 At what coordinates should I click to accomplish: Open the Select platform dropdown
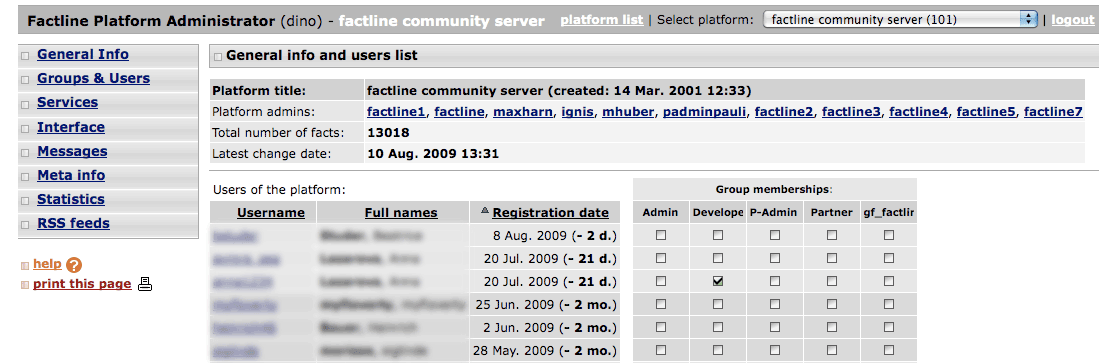pyautogui.click(x=900, y=20)
